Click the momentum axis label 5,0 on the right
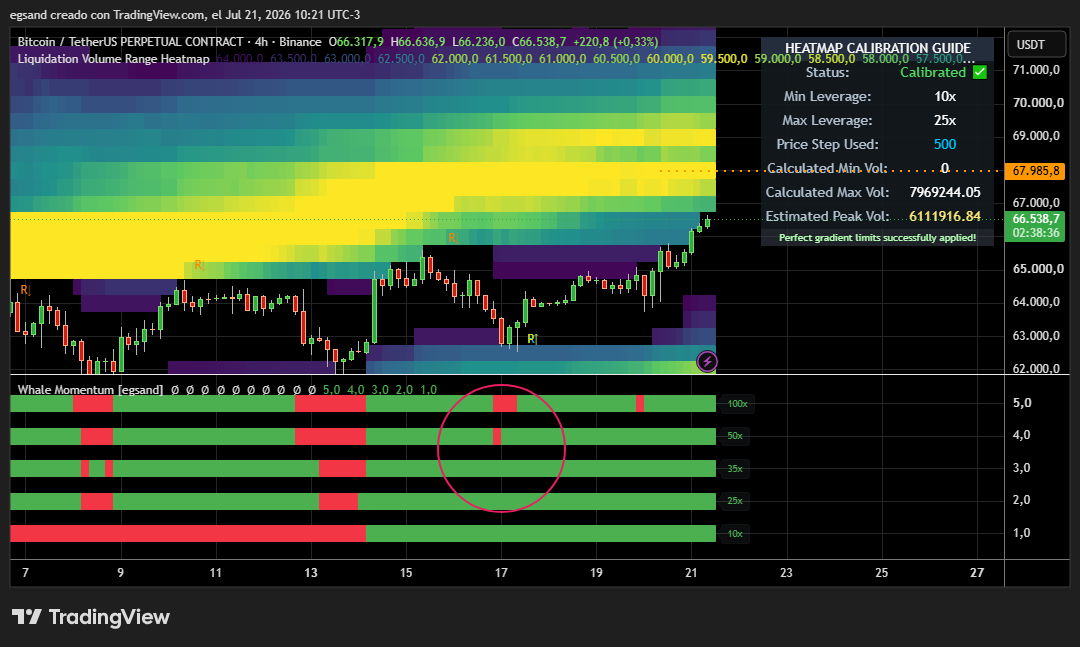Screen dimensions: 1080x647 coord(1021,403)
